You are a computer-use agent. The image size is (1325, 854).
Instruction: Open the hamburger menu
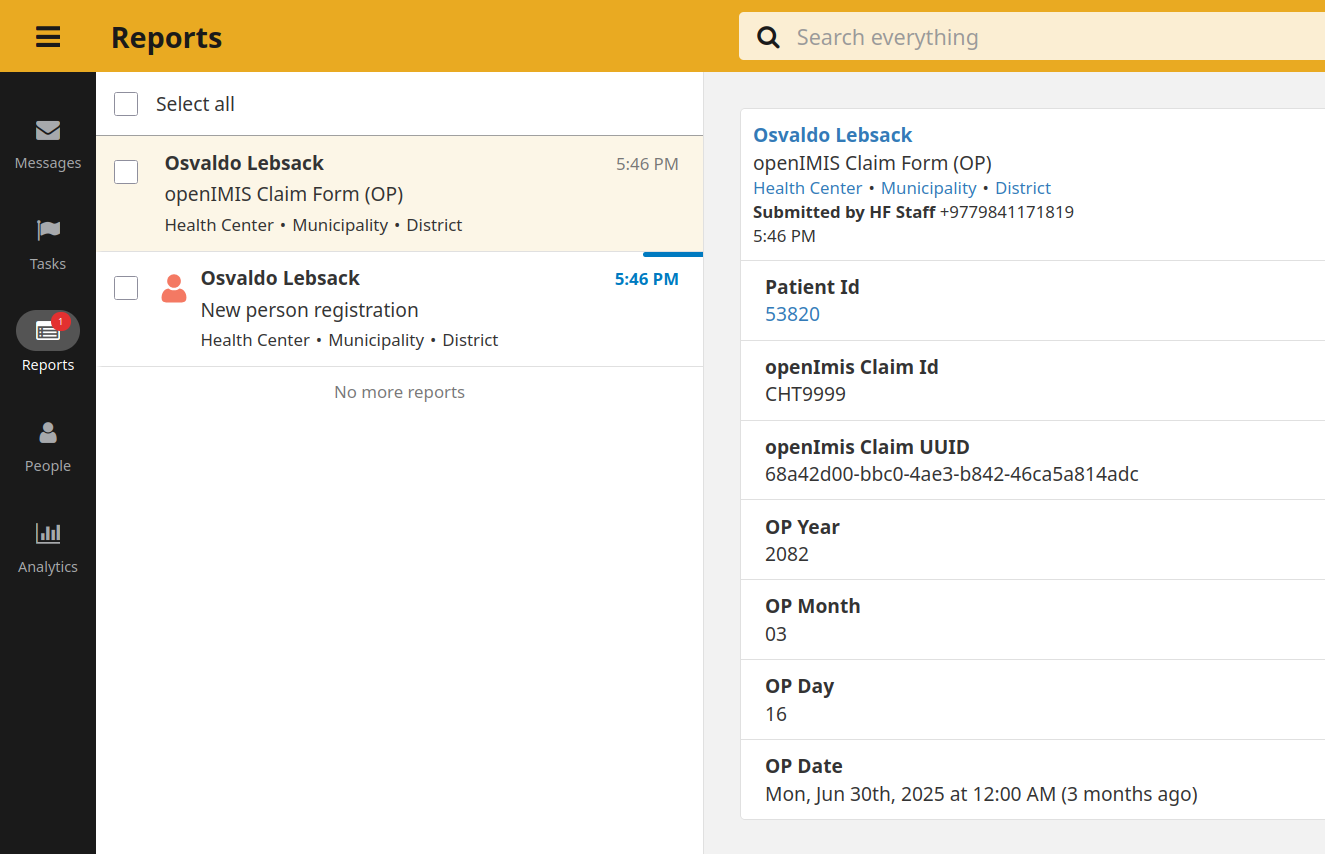(x=48, y=37)
